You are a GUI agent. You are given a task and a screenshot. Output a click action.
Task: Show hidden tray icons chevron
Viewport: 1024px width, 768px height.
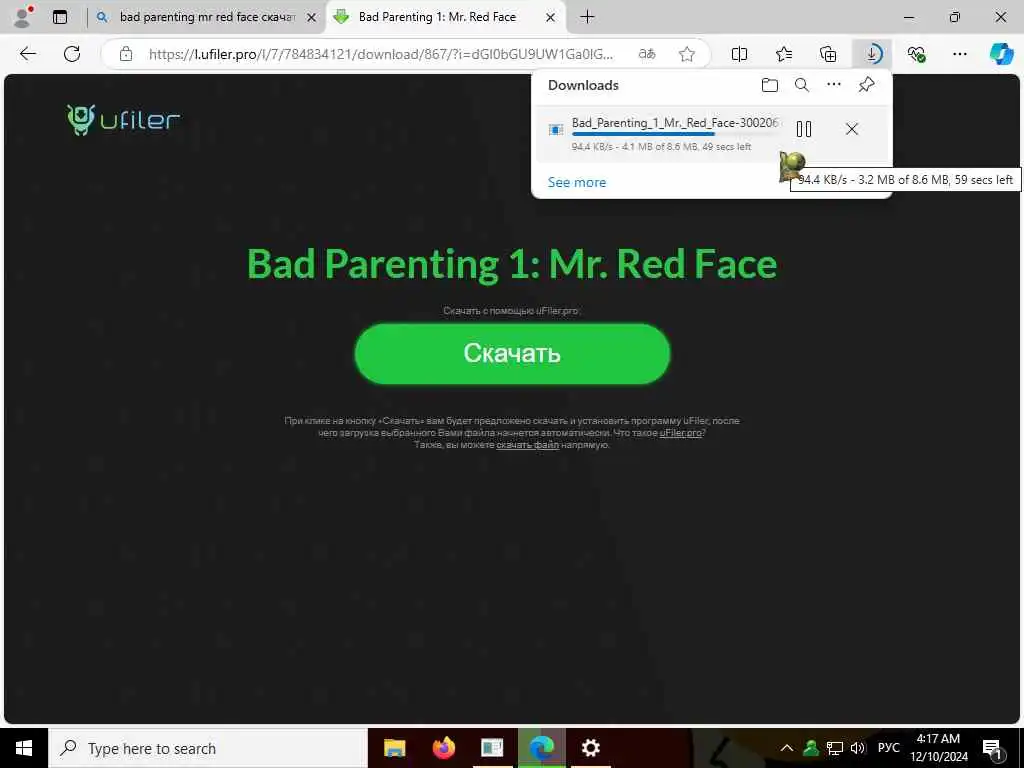(x=787, y=748)
